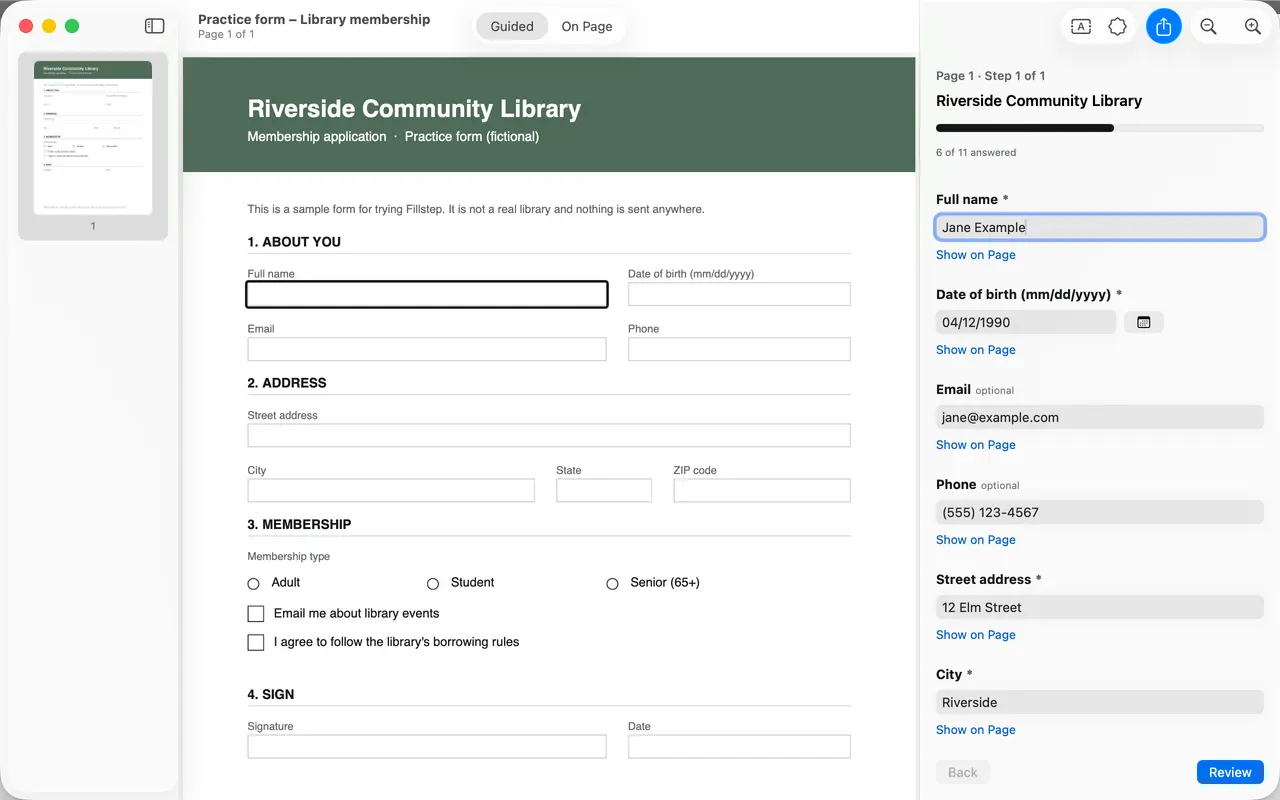Click the Date of birth box on form page
Viewport: 1280px width, 800px height.
pos(739,294)
